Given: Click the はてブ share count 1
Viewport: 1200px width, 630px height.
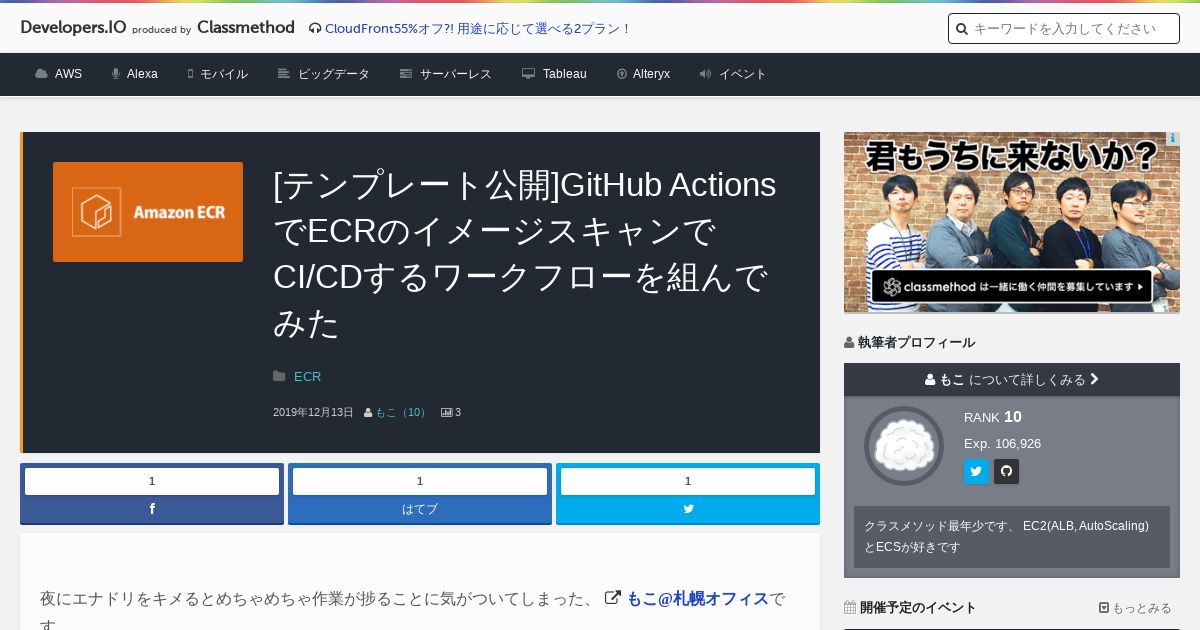Looking at the screenshot, I should click(x=420, y=481).
